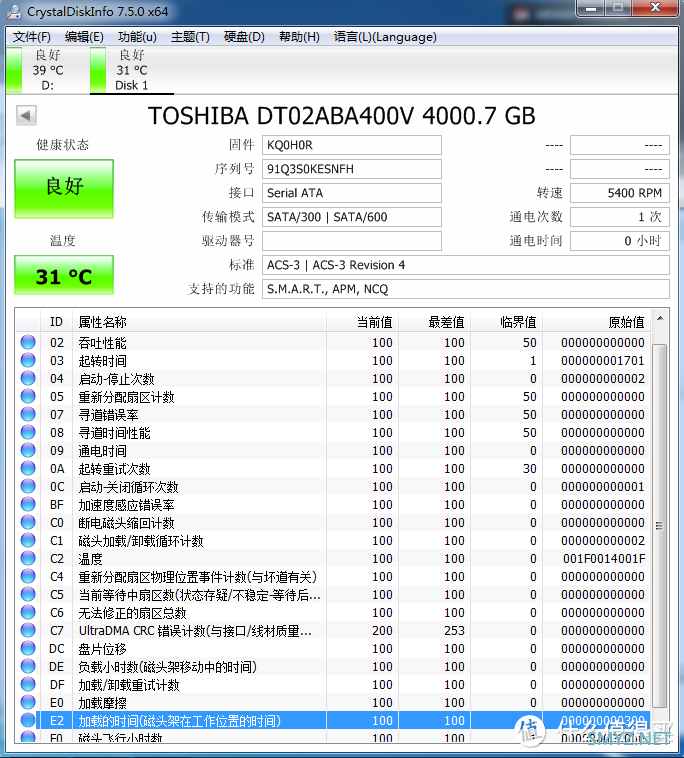Screen dimensions: 684x758
Task: Click the blue status orb for ID 05
Action: tap(28, 396)
